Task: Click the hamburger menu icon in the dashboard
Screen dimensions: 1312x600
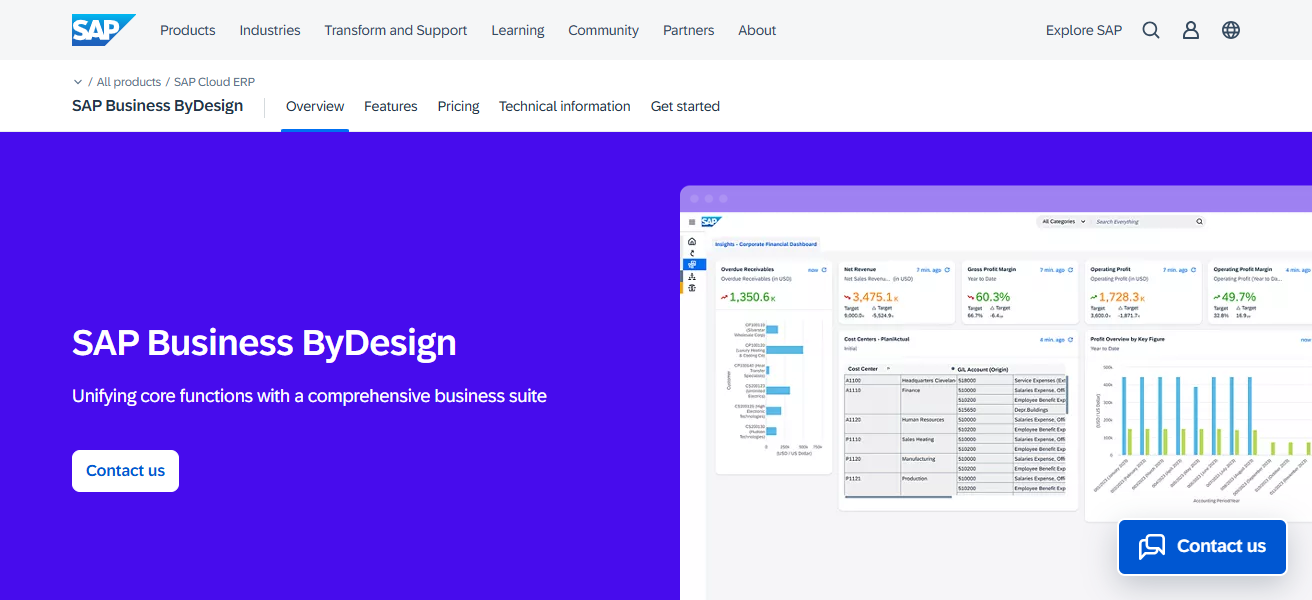Action: [692, 222]
